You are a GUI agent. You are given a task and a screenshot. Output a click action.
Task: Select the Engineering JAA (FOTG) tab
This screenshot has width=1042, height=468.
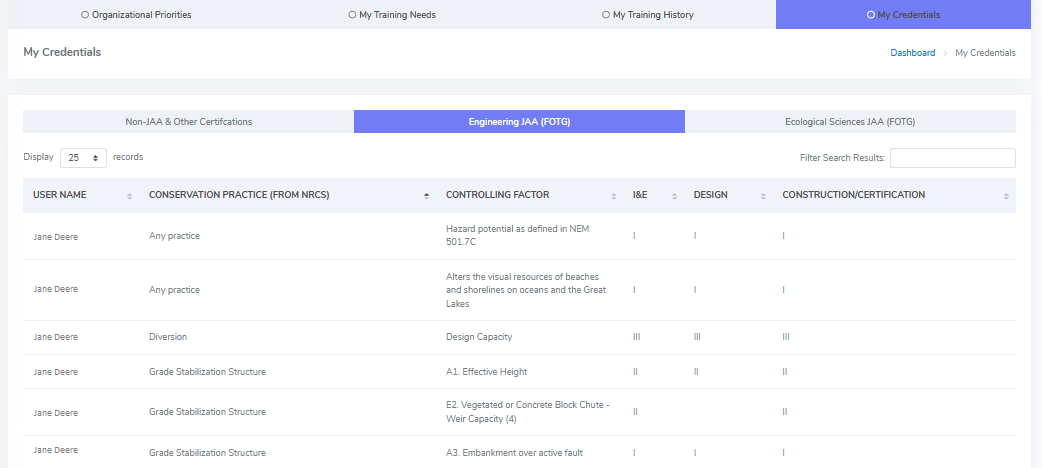[519, 122]
